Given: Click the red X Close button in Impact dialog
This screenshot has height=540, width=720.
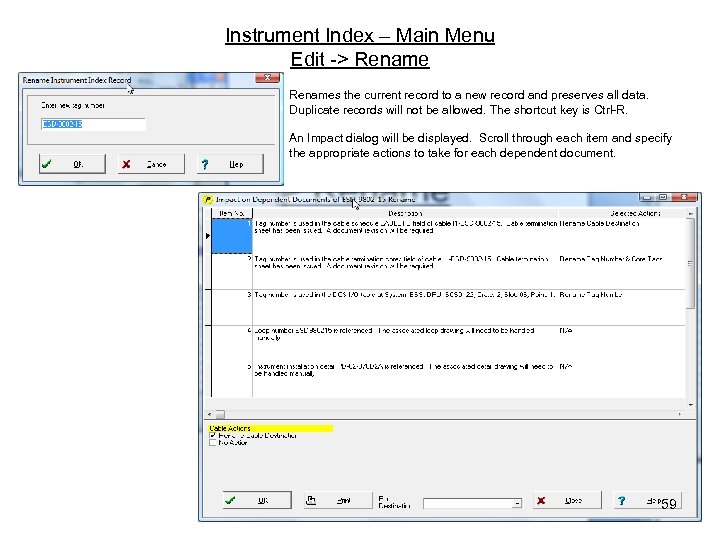Looking at the screenshot, I should pos(568,501).
